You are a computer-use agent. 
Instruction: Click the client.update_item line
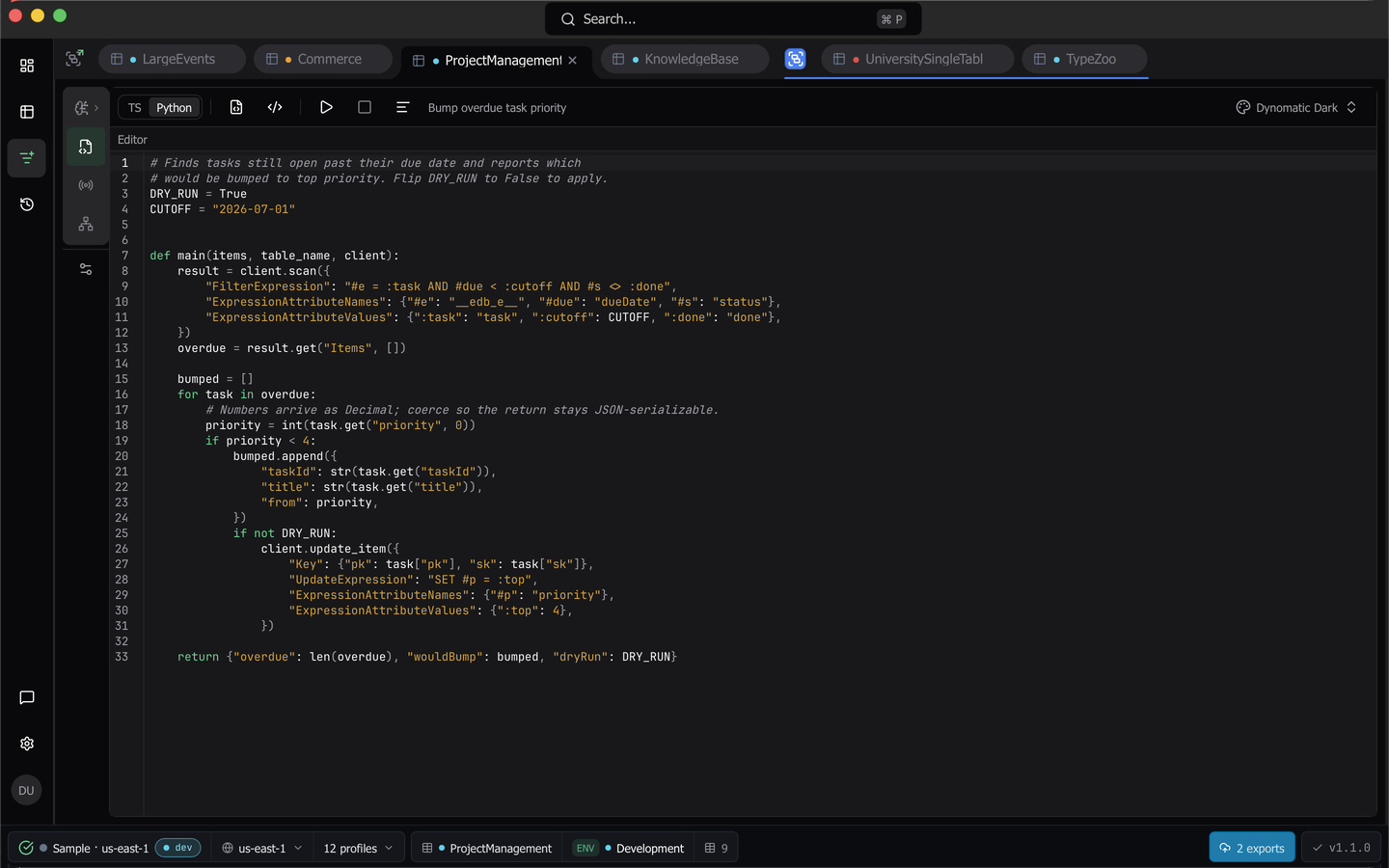click(330, 549)
